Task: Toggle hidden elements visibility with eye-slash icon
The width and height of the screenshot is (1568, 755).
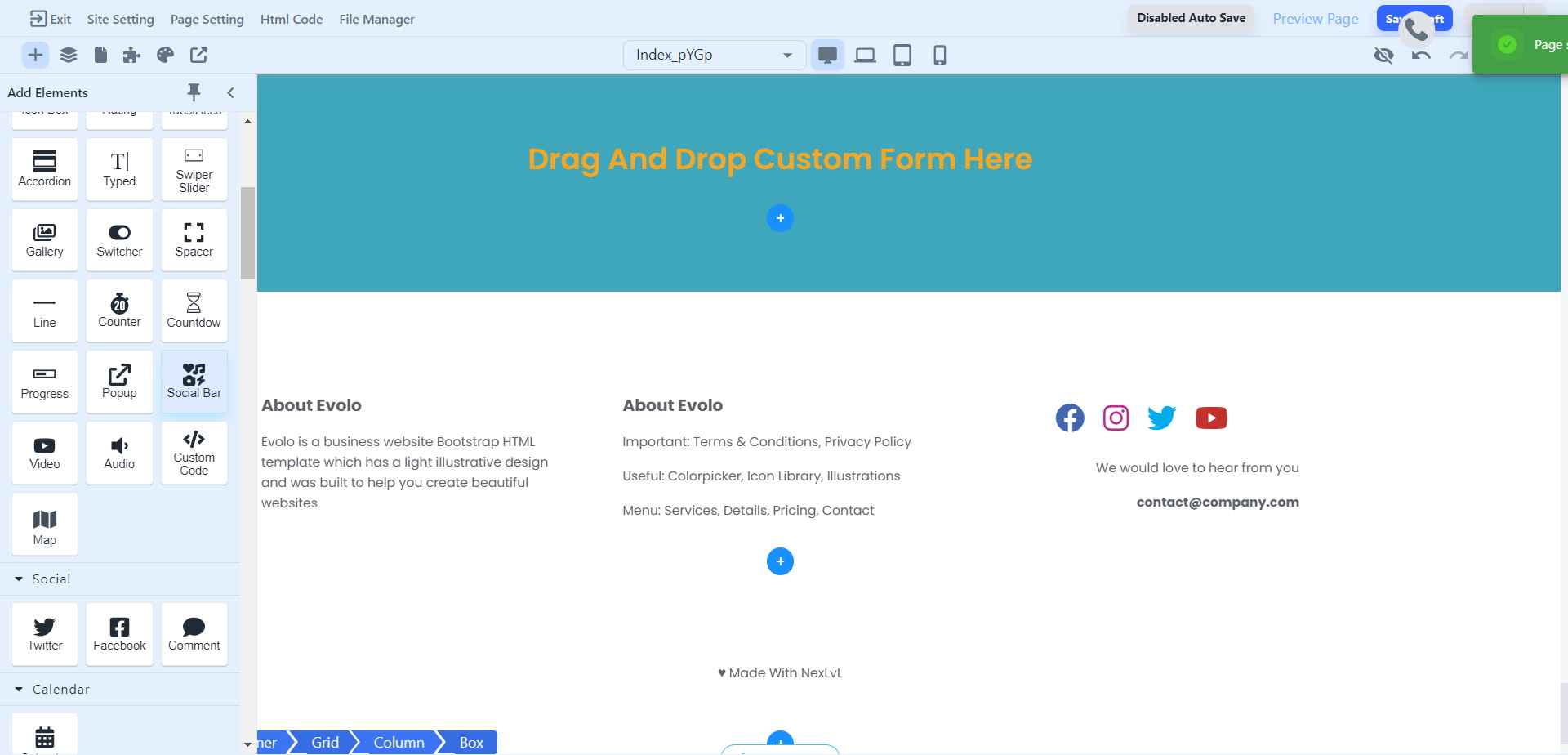Action: click(1383, 55)
